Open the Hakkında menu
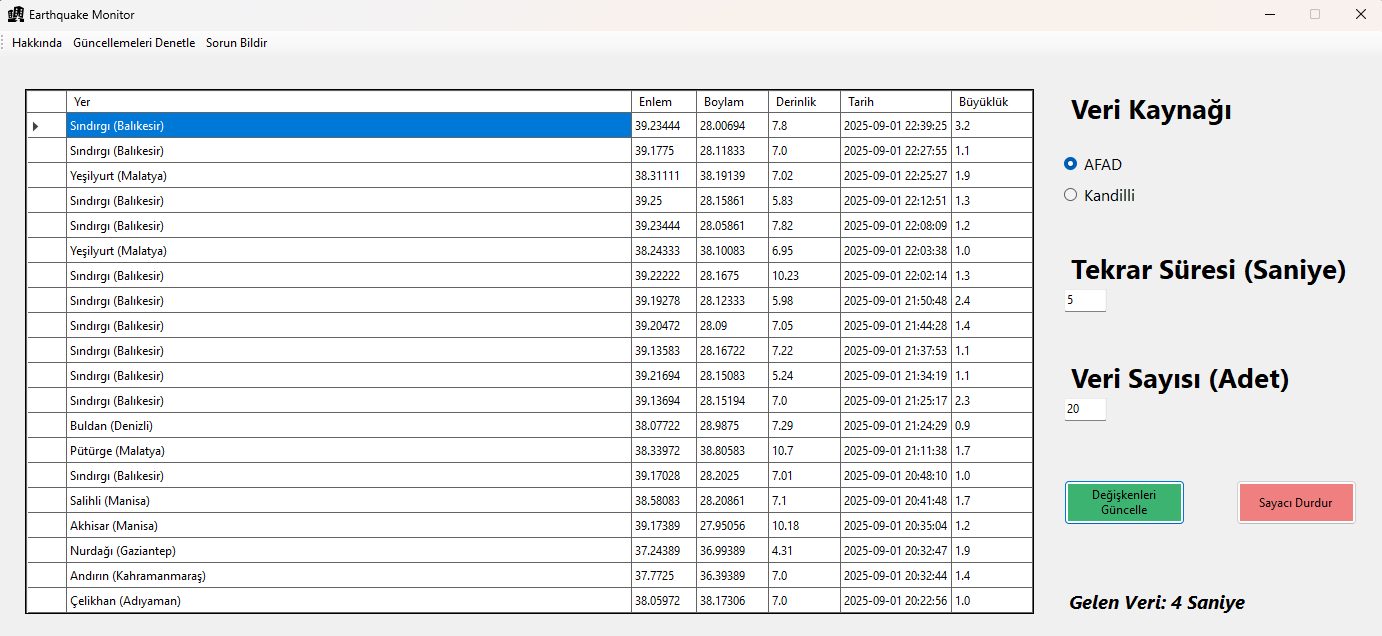The height and width of the screenshot is (636, 1382). coord(37,43)
